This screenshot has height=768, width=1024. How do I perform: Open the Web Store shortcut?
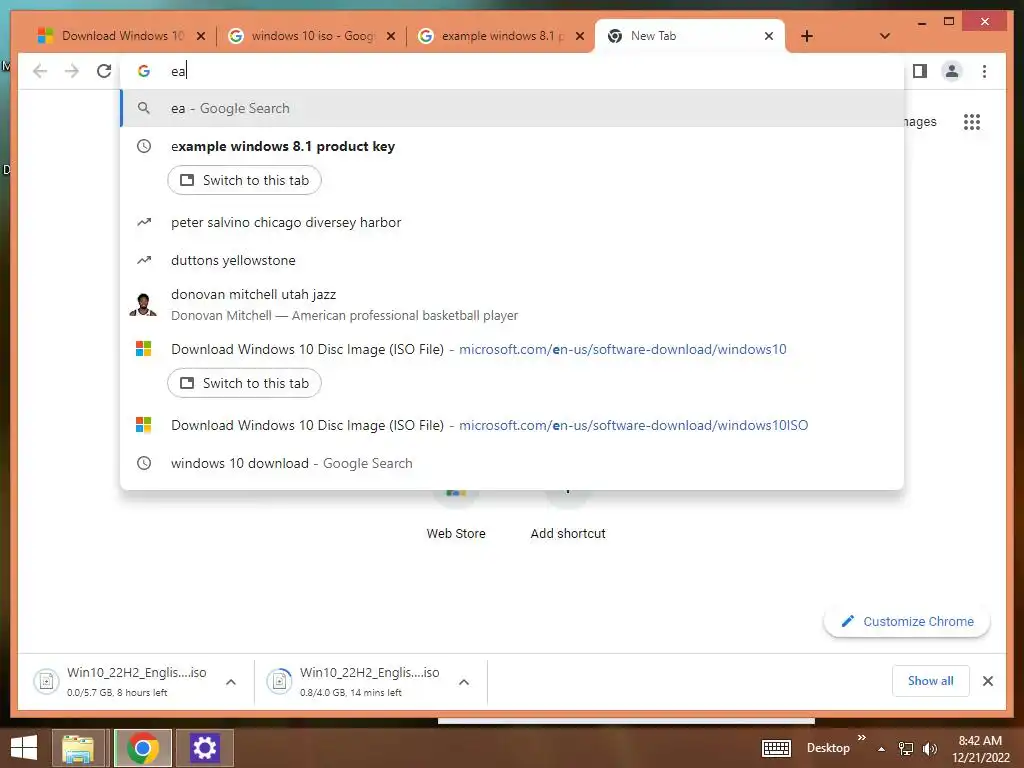(456, 515)
